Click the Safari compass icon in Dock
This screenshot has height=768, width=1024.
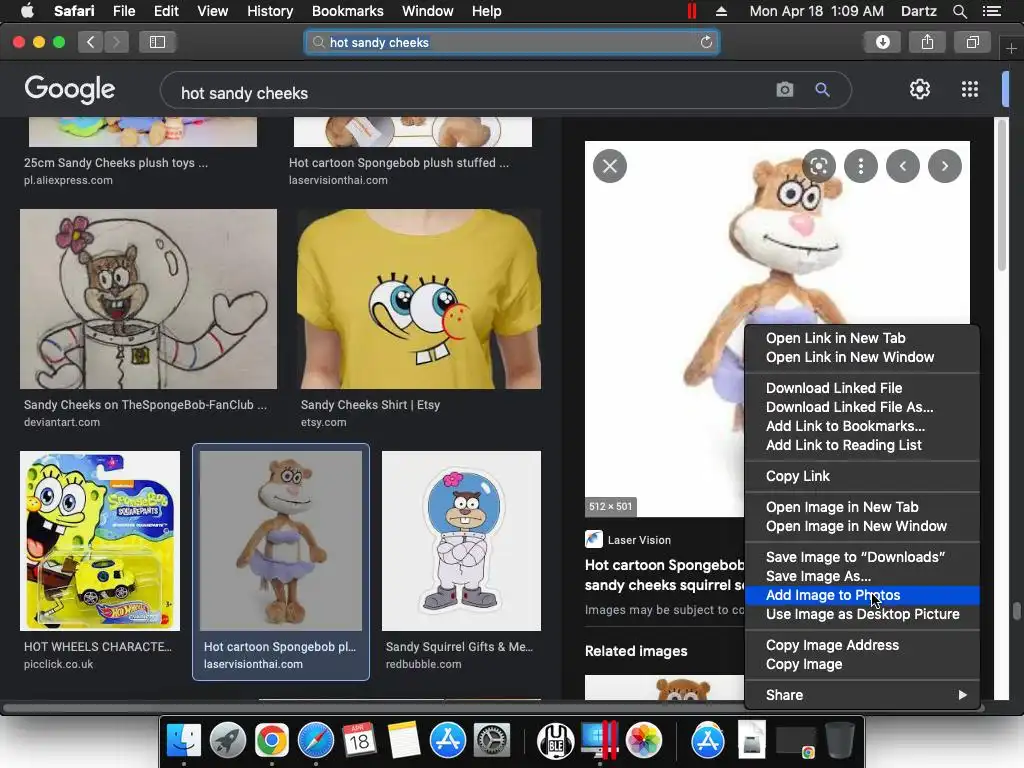point(315,740)
